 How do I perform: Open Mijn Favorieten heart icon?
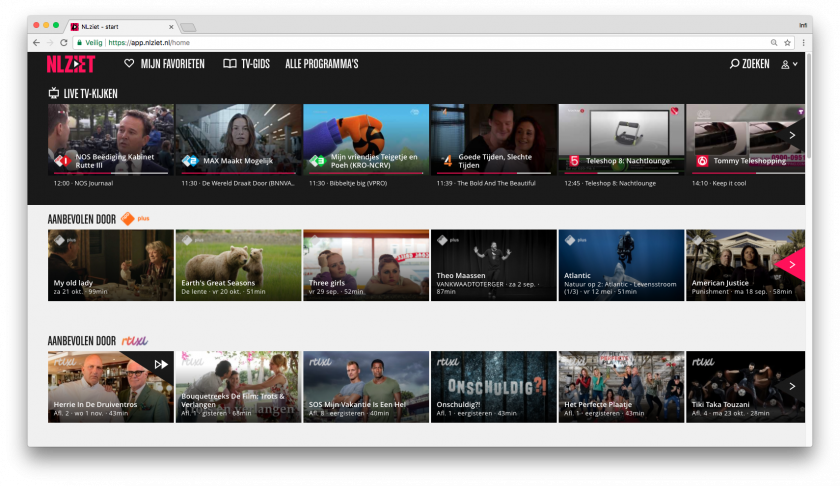point(129,63)
